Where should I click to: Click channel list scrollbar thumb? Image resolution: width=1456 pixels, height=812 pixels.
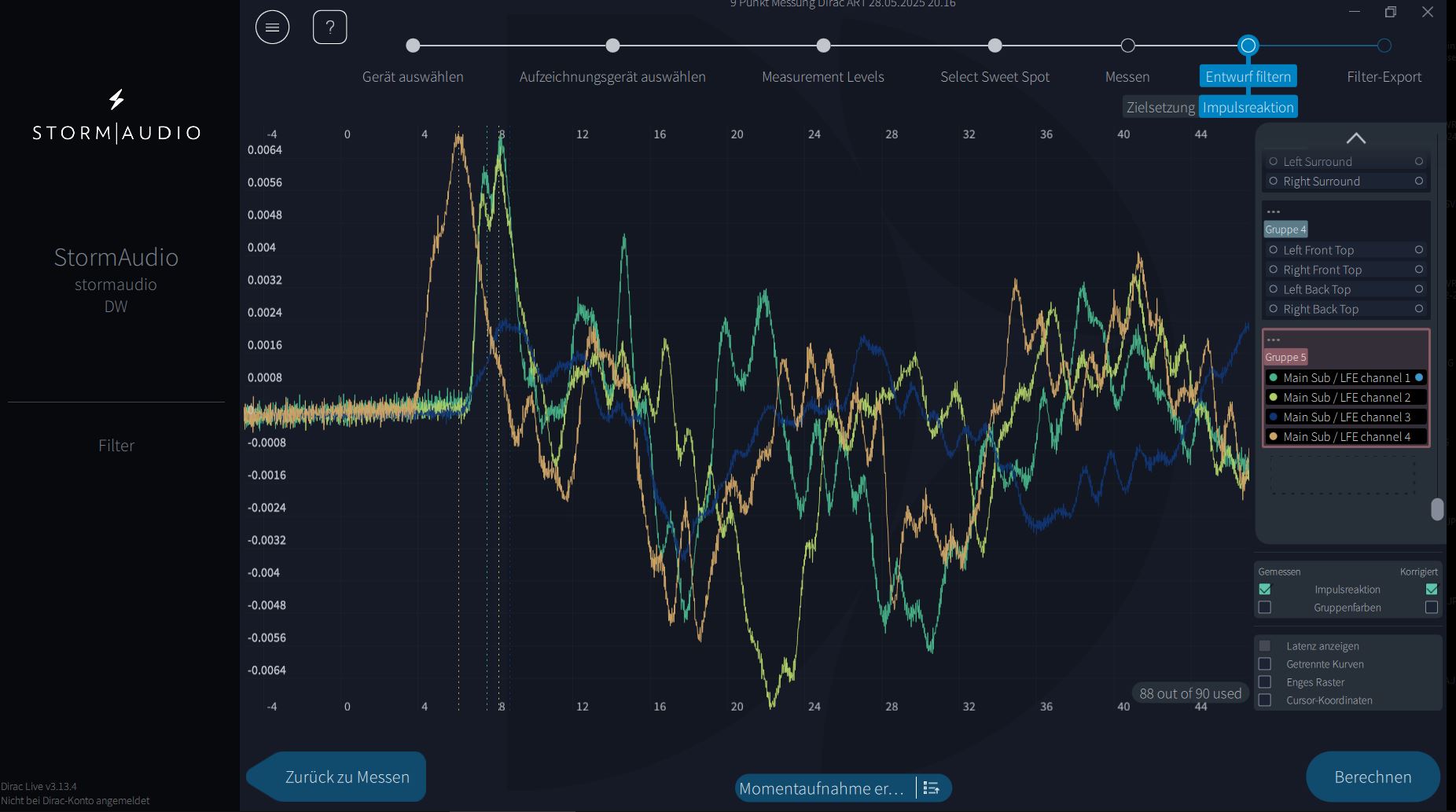1437,509
